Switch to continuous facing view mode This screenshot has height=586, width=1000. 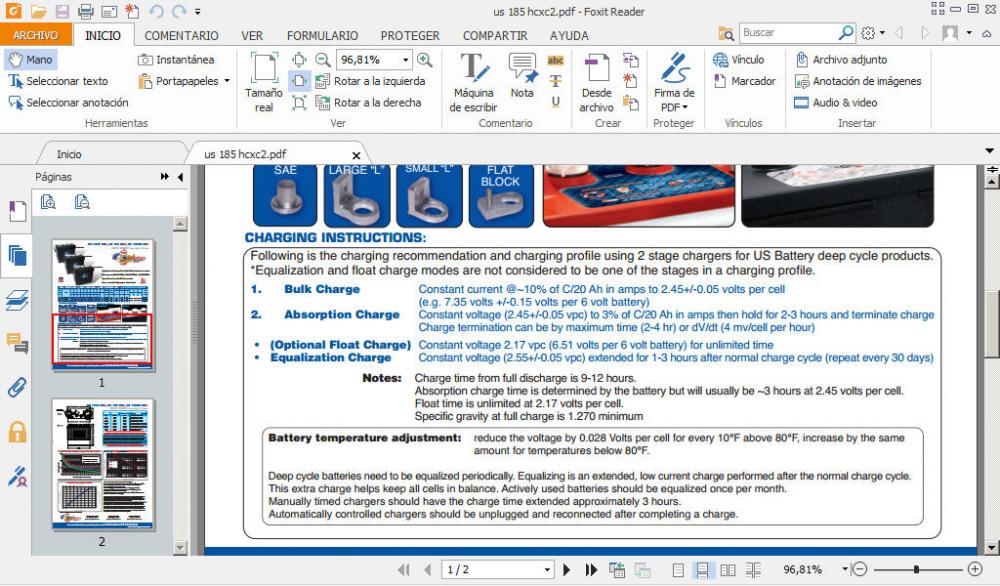753,569
